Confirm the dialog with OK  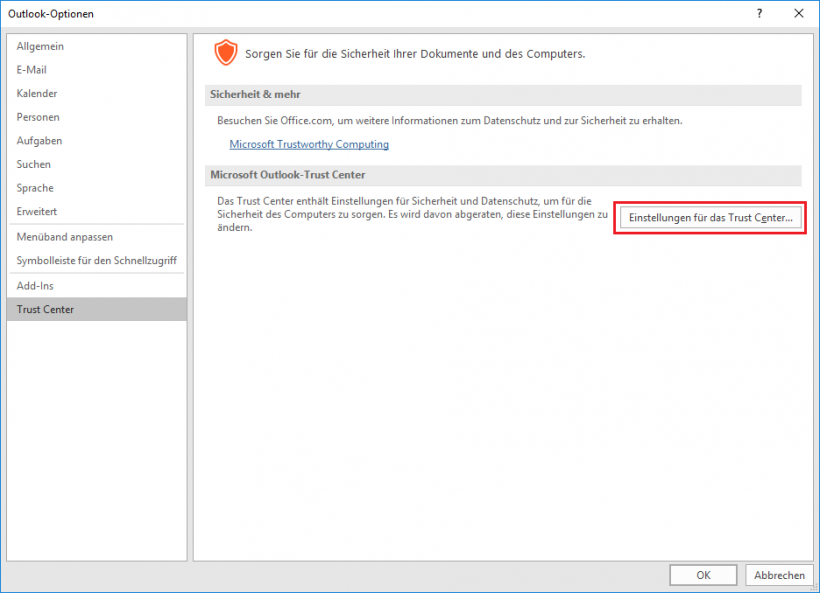(703, 575)
